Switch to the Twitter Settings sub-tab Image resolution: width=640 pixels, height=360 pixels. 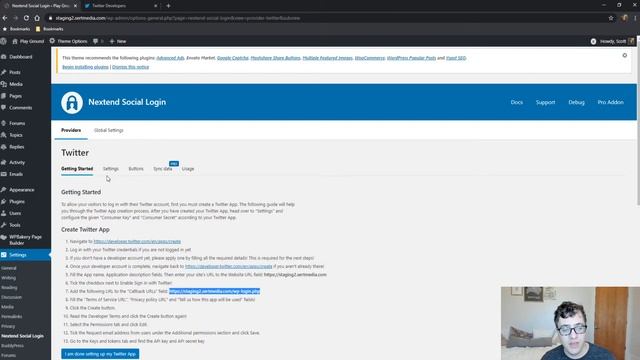coord(111,169)
